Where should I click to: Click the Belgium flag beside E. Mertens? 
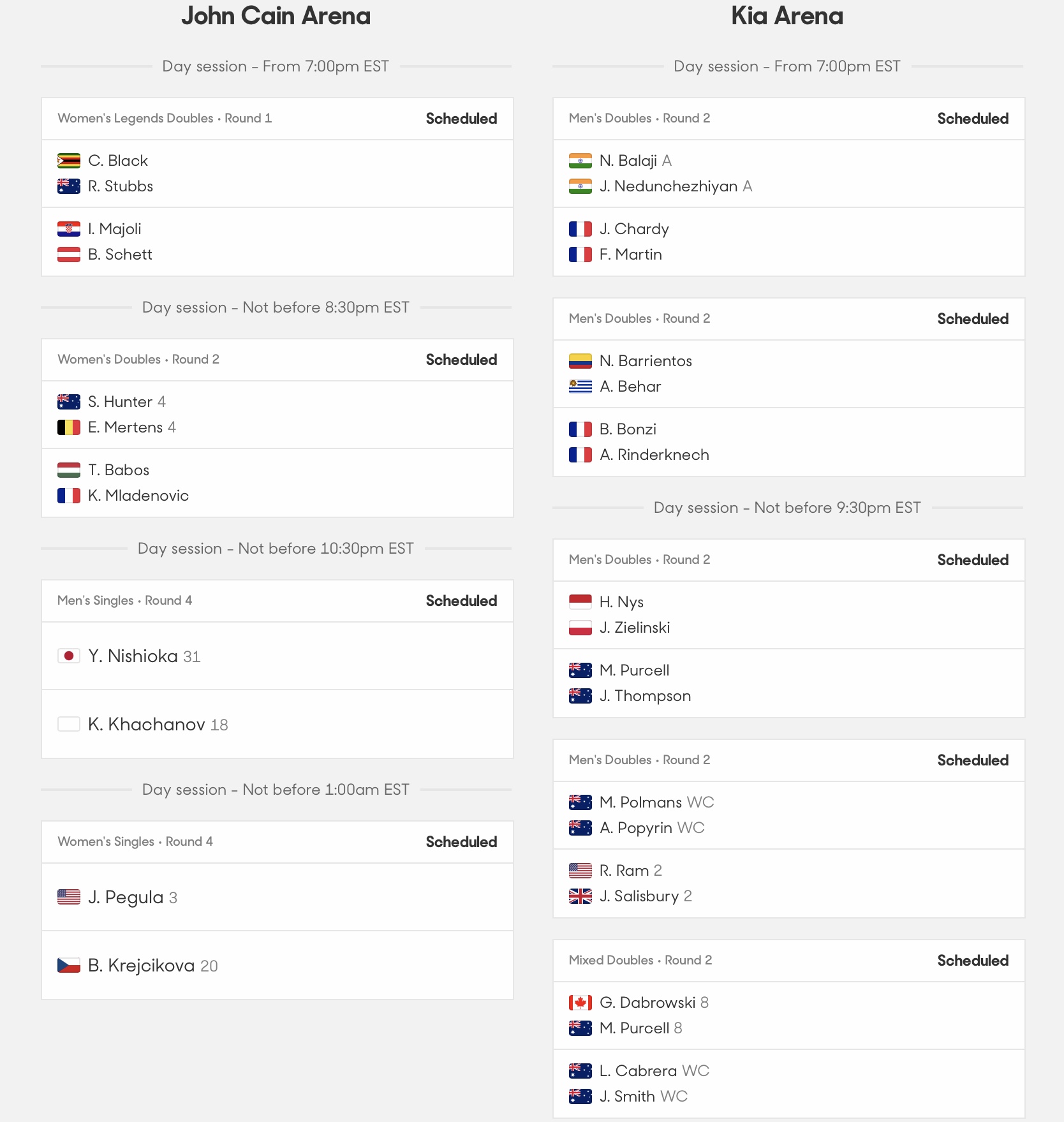(x=69, y=427)
